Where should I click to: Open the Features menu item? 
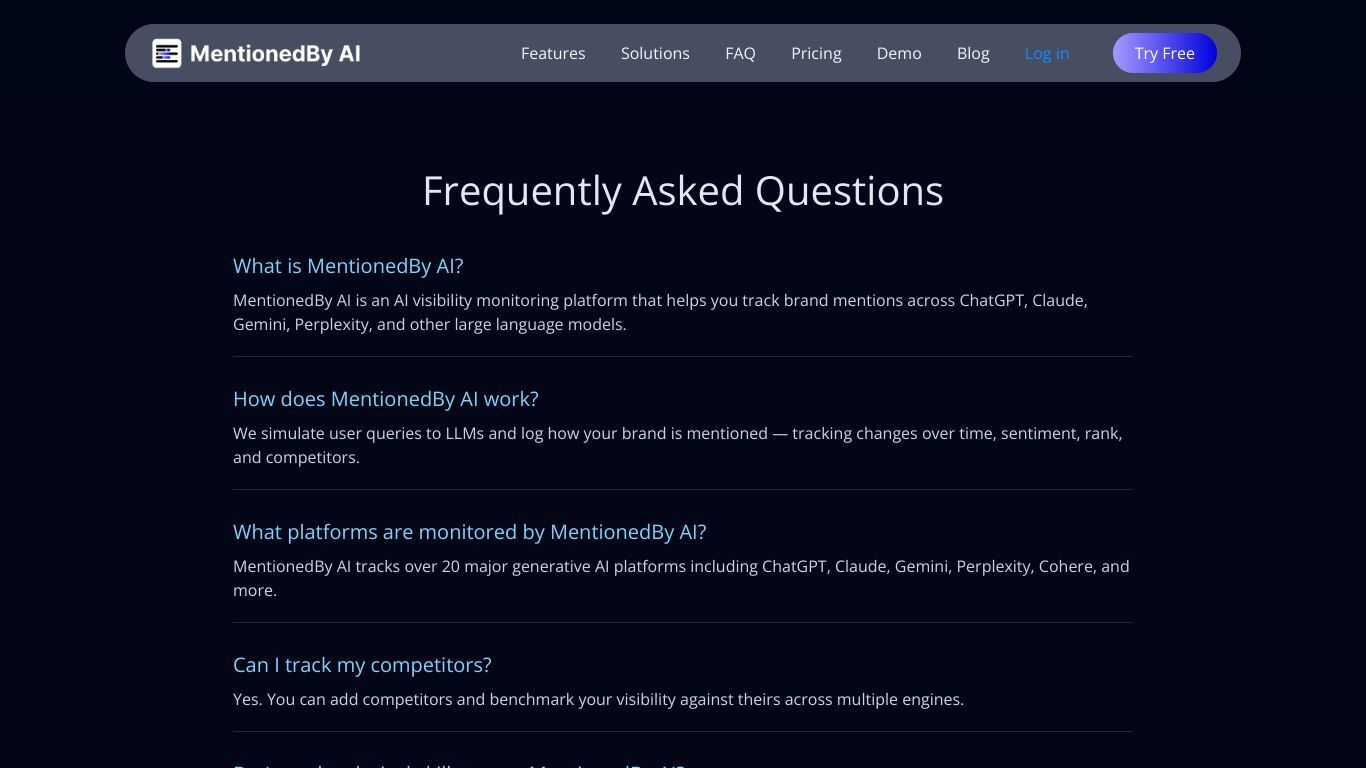[x=553, y=53]
